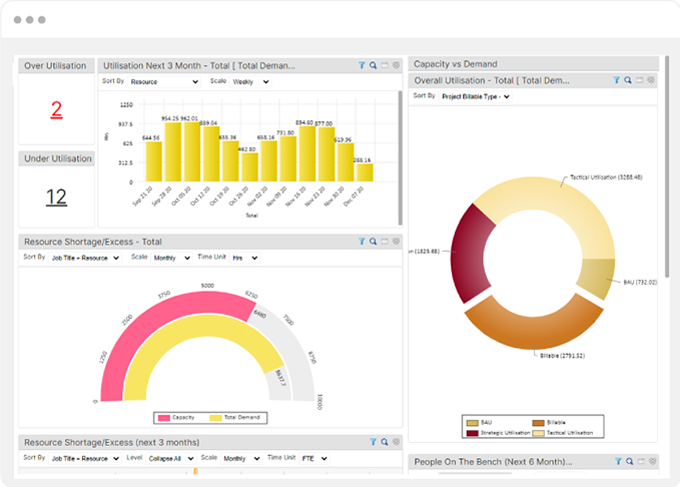Click the dashboard right-side vertical scrollbar
680x487 pixels.
(667, 167)
